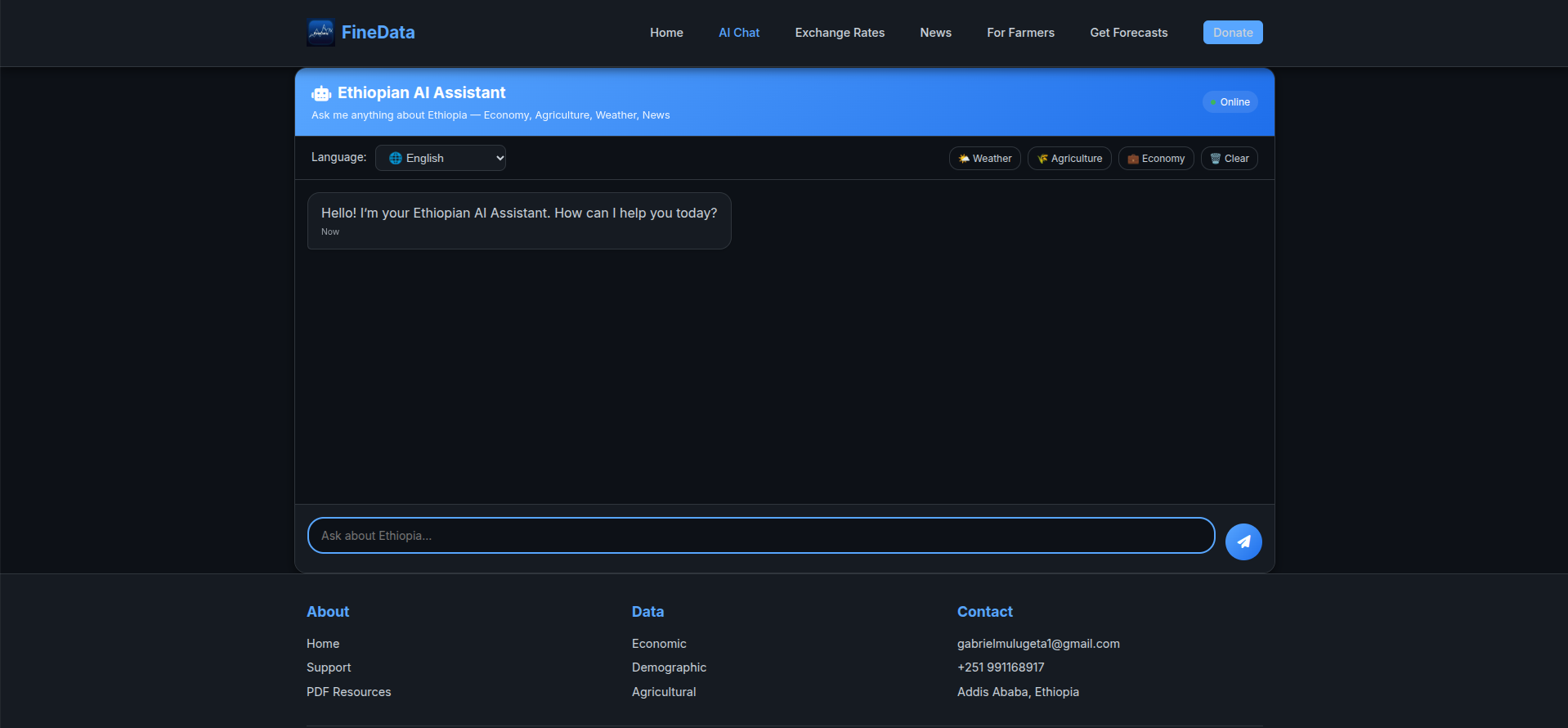Select the Weather quick topic chip
1568x728 pixels.
tap(985, 159)
